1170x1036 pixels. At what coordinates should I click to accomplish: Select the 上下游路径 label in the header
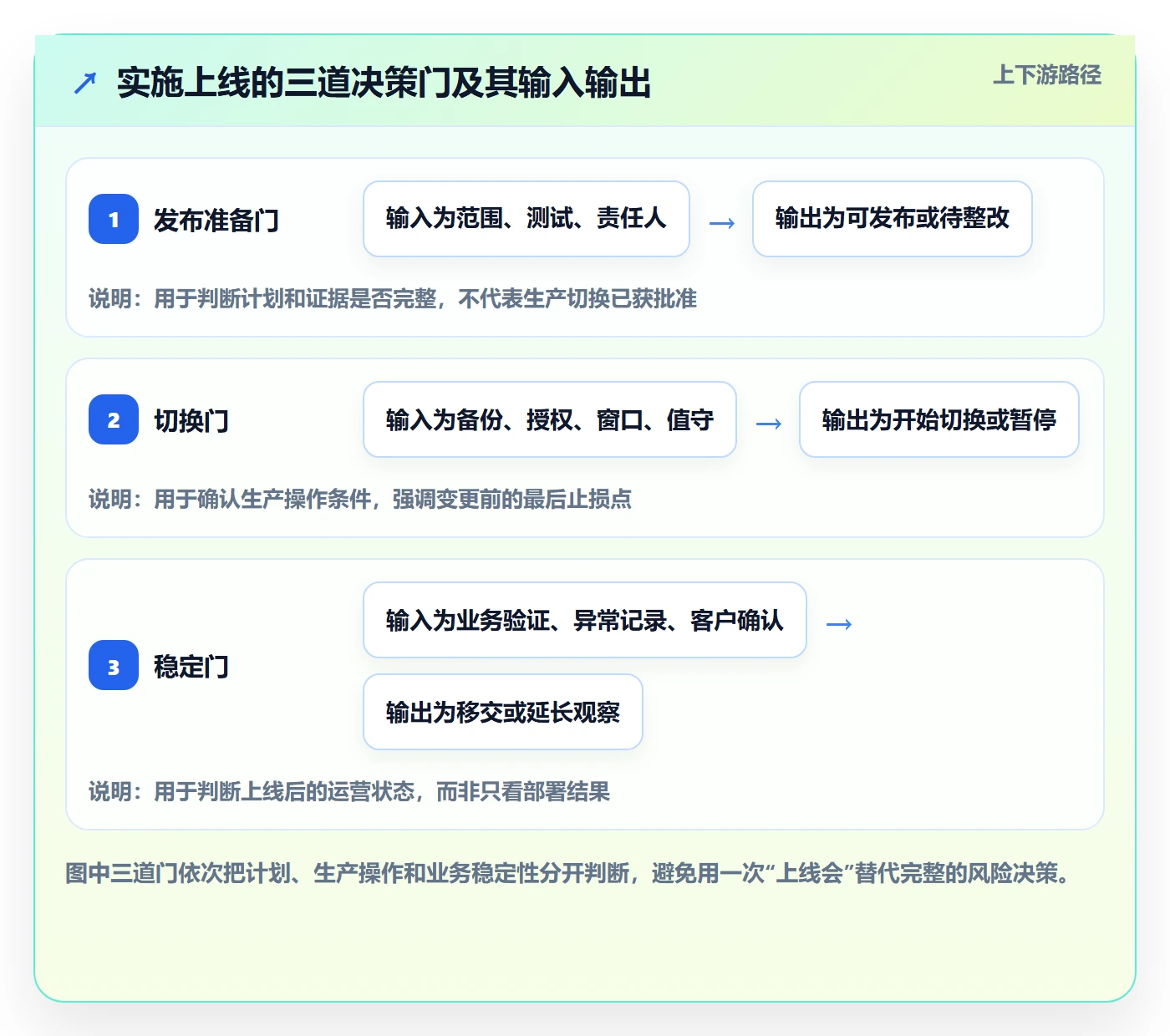pos(1047,74)
